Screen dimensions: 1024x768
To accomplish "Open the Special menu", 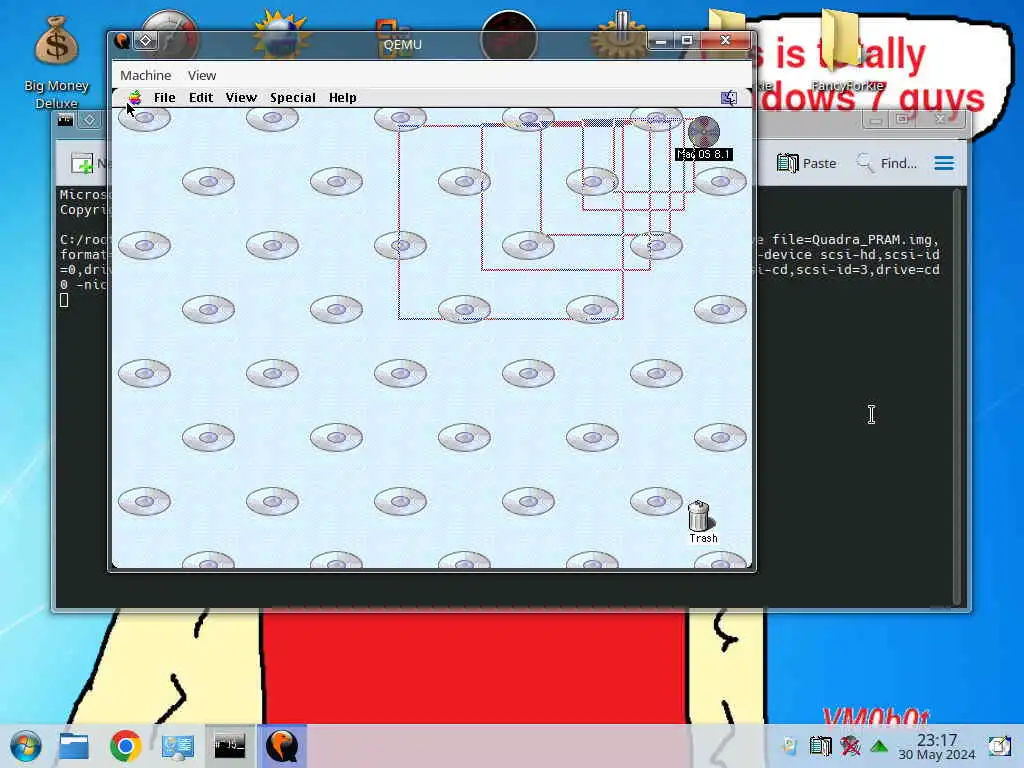I will [x=293, y=97].
